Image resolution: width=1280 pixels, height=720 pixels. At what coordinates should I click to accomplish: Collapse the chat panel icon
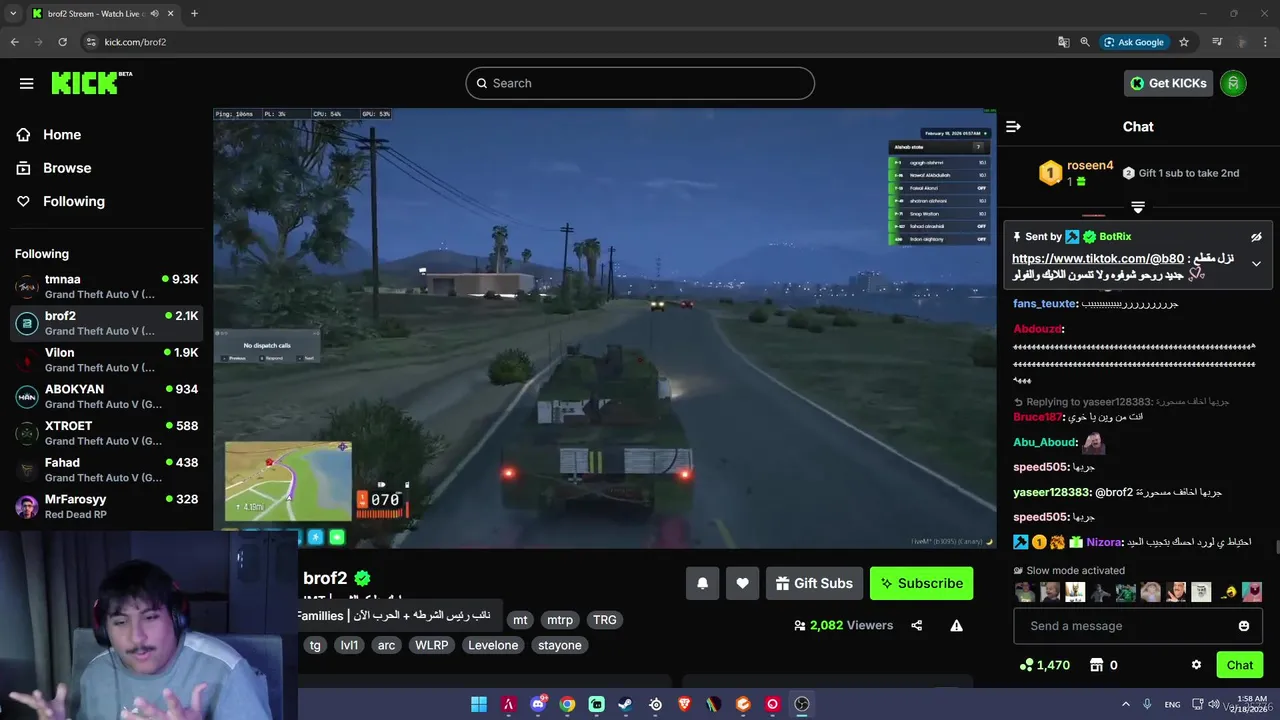pyautogui.click(x=1013, y=126)
